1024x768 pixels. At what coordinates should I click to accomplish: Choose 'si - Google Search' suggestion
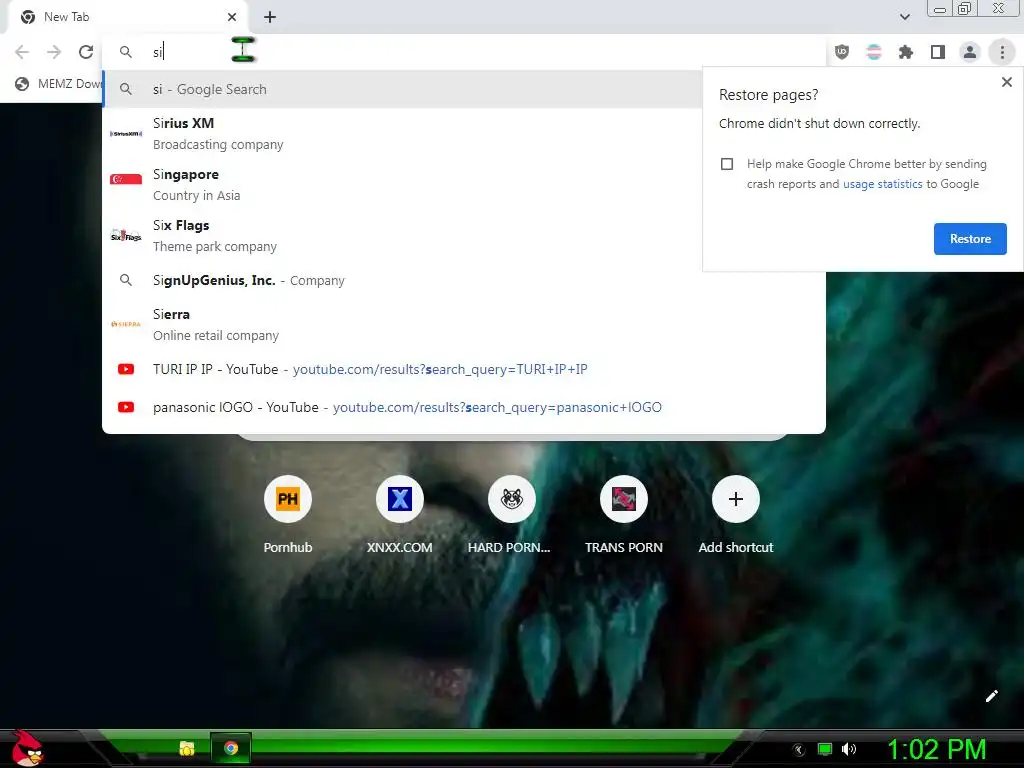coord(402,89)
